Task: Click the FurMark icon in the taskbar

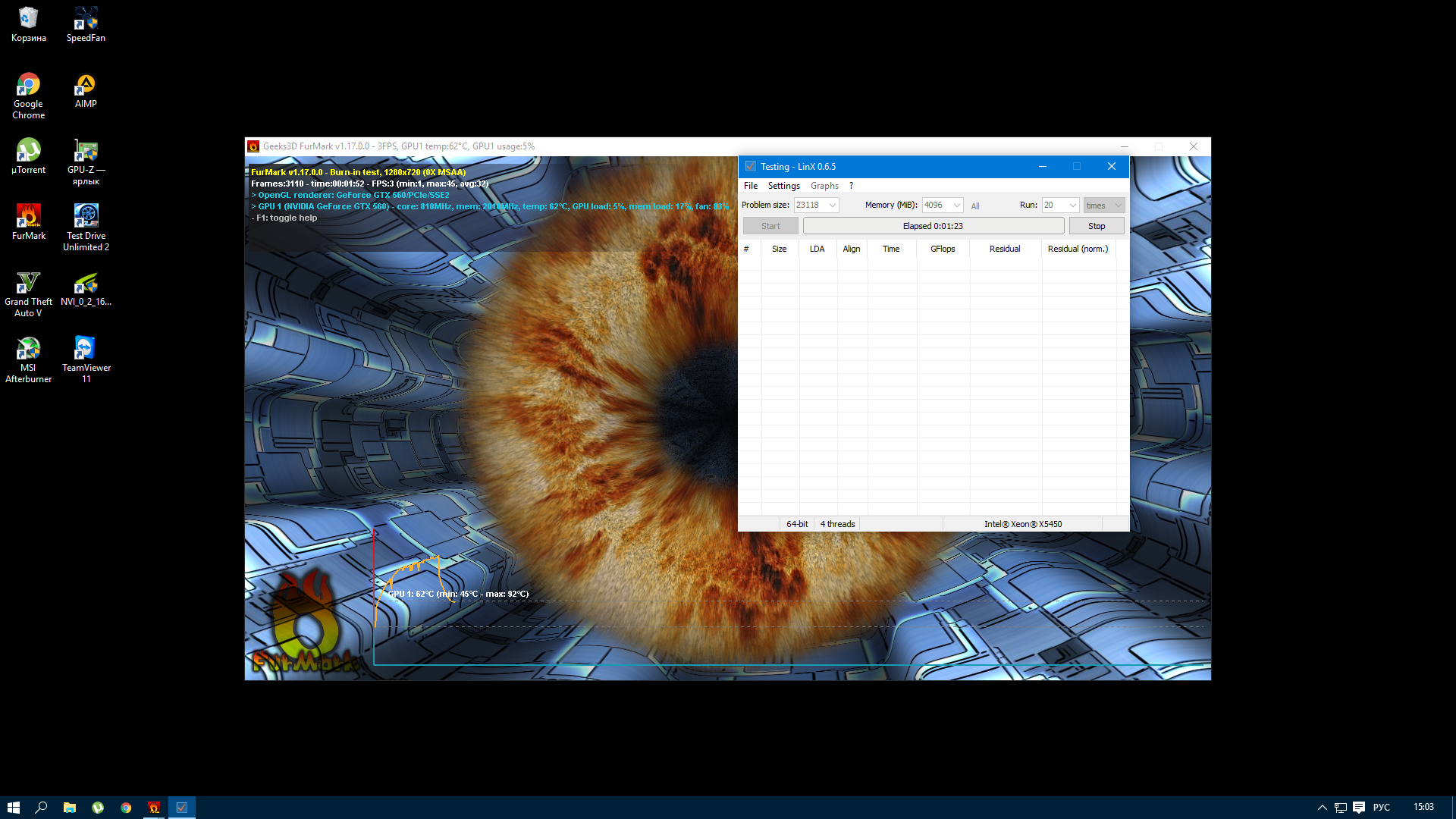Action: coord(154,808)
